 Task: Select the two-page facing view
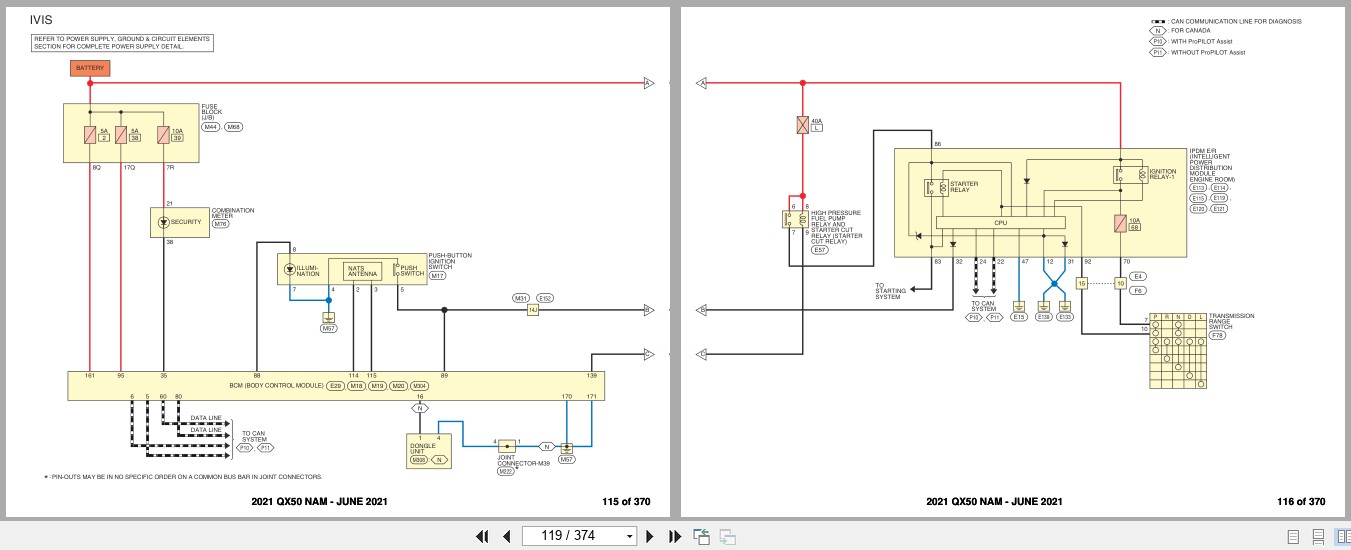[x=1342, y=536]
